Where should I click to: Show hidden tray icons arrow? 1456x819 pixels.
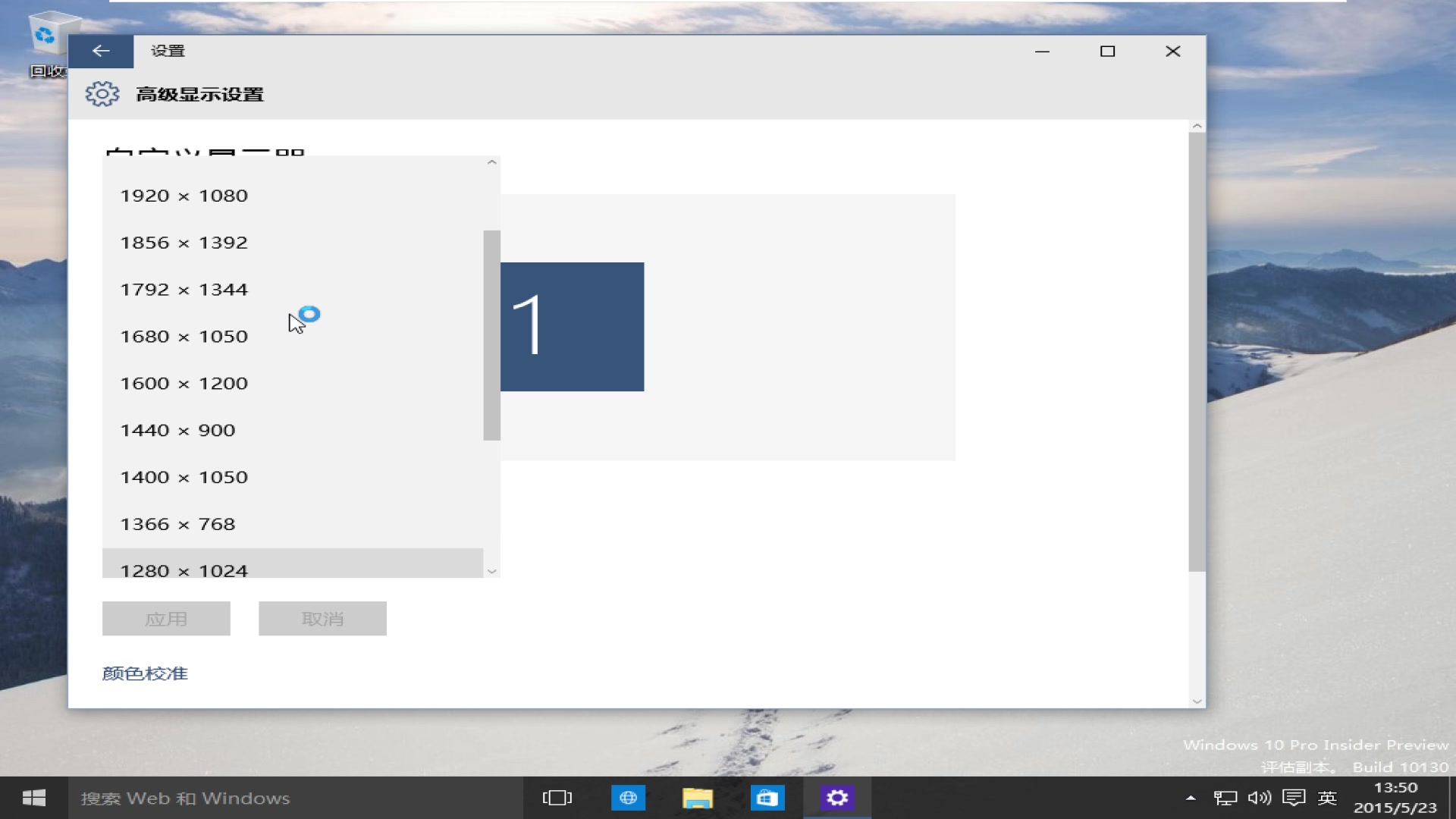[x=1191, y=798]
